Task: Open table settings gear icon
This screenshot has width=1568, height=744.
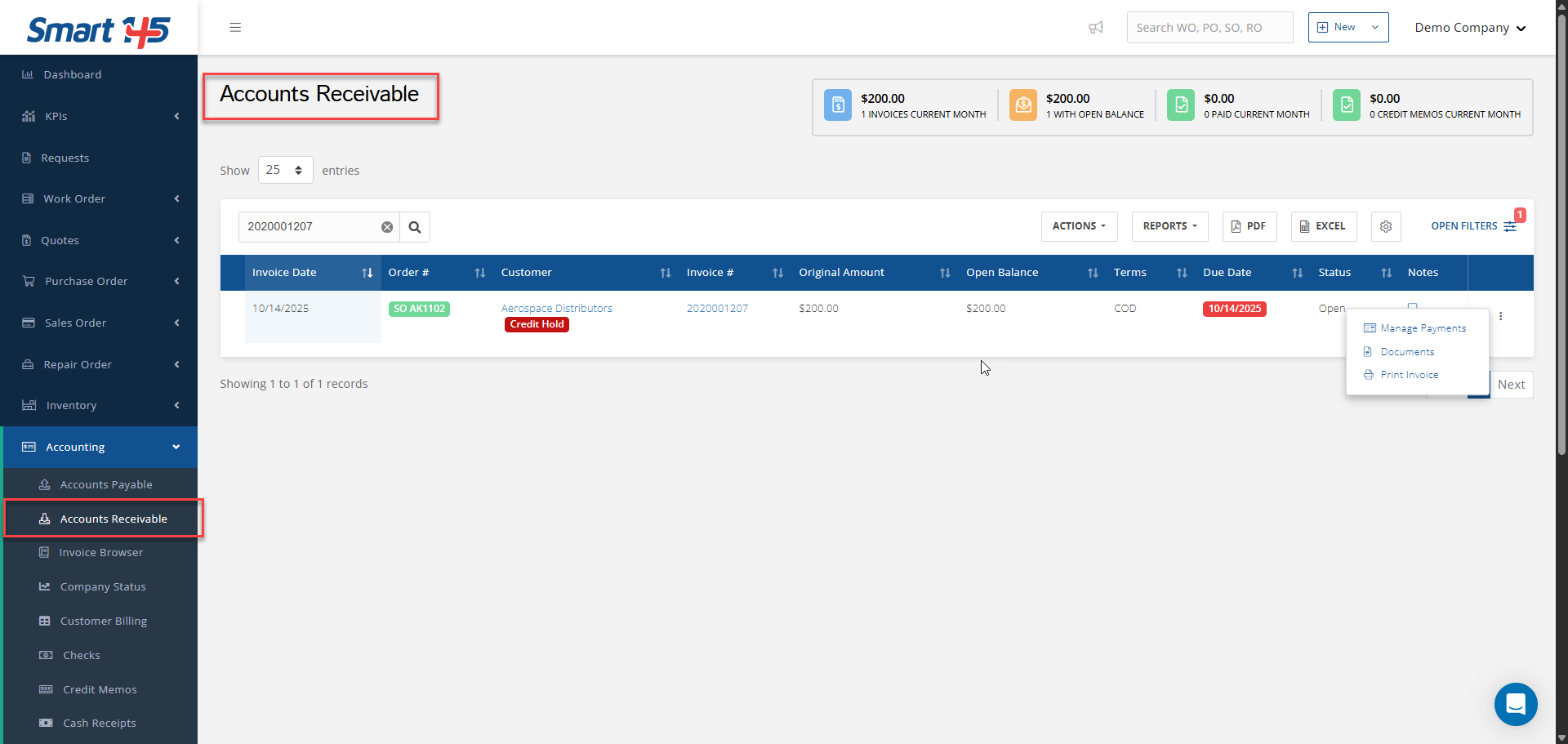Action: pos(1386,226)
